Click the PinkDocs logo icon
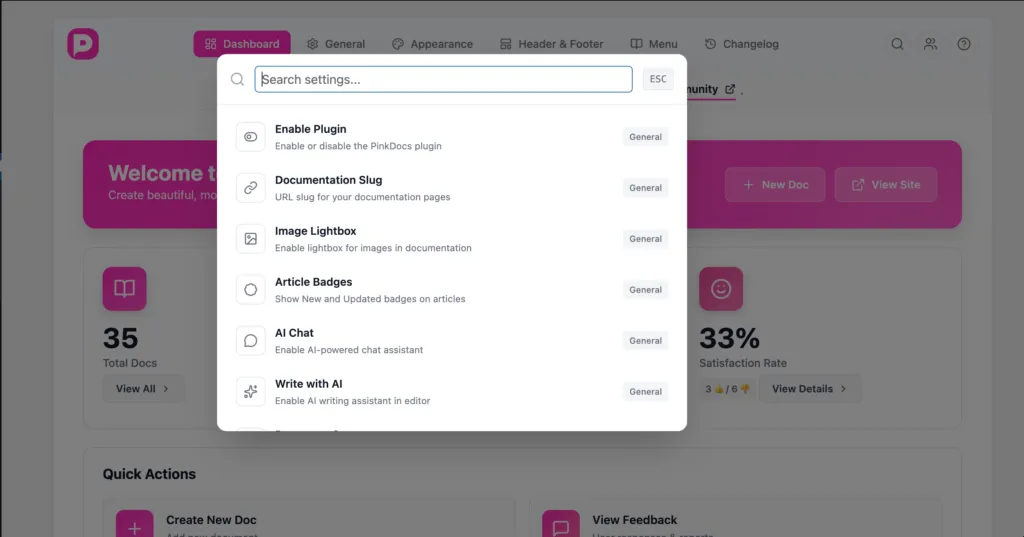Image resolution: width=1024 pixels, height=537 pixels. [x=83, y=44]
